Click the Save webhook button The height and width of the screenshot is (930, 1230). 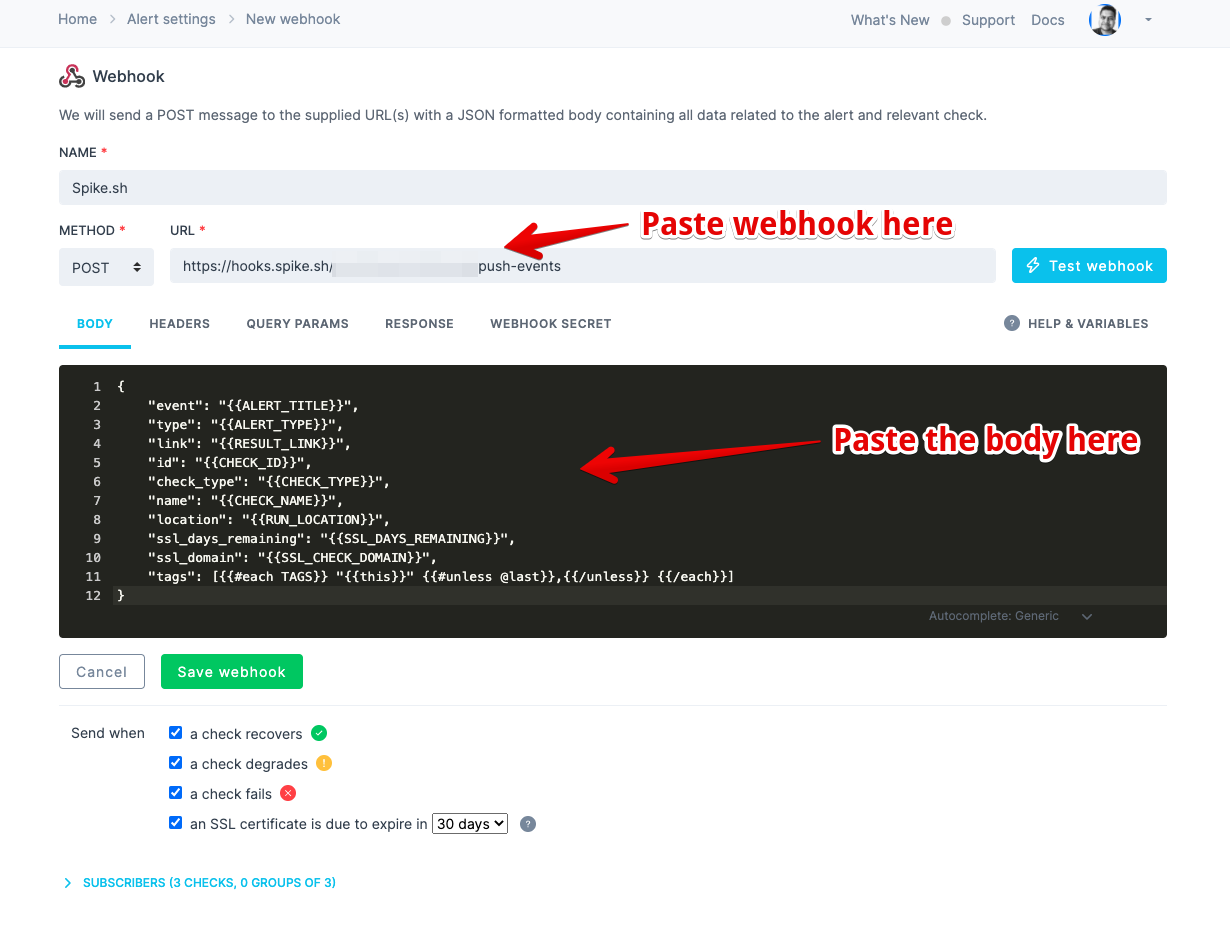tap(232, 672)
